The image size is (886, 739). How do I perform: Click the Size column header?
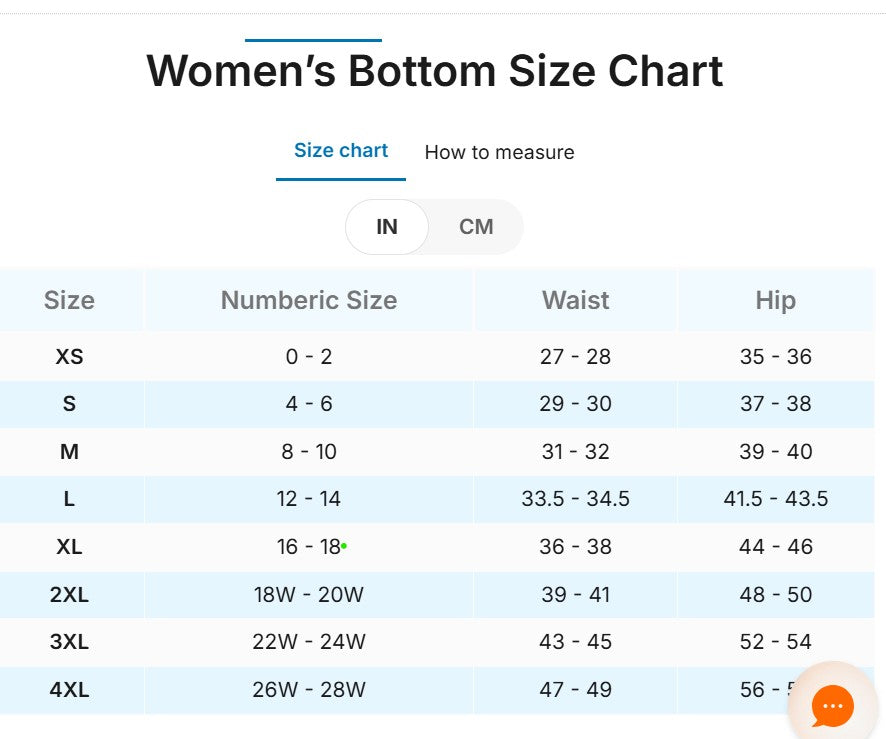69,300
